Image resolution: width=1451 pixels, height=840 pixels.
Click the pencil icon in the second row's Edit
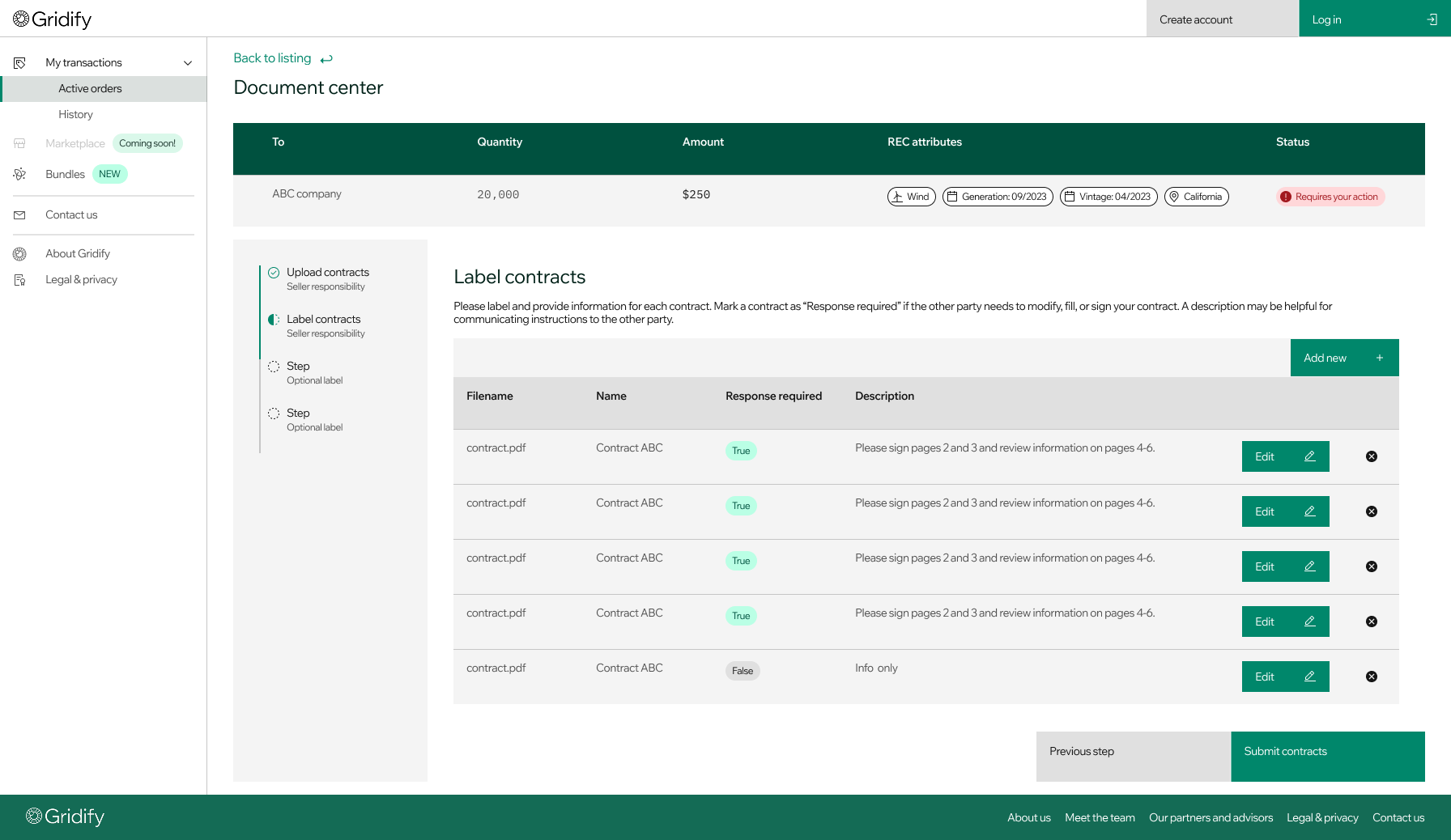[x=1309, y=511]
